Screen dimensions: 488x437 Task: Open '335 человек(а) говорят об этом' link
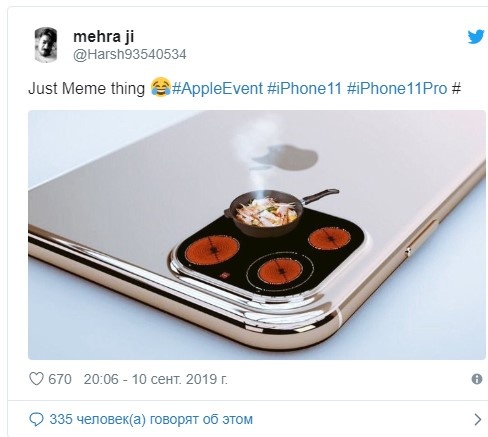click(x=151, y=419)
